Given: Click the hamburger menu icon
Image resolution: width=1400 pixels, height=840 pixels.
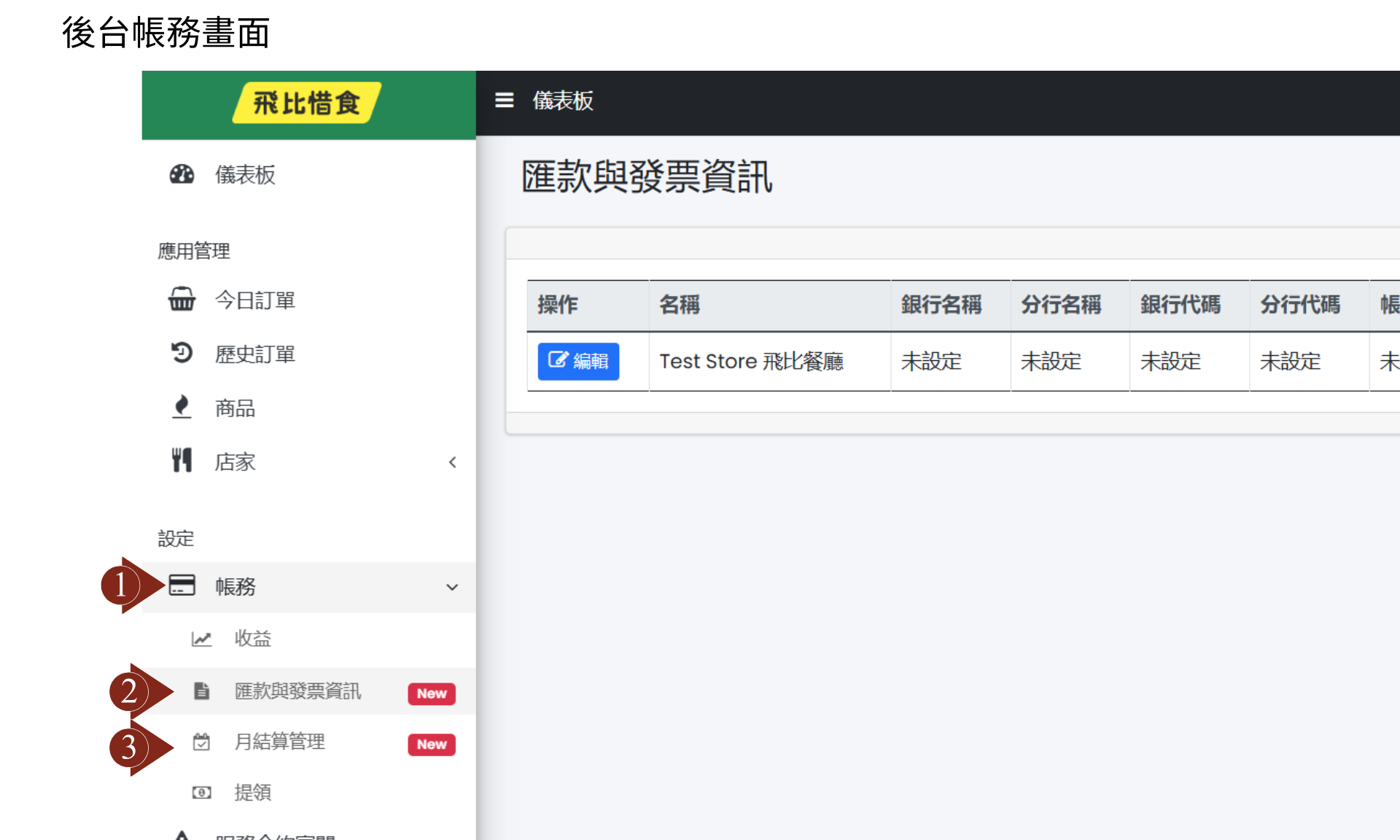Looking at the screenshot, I should coord(504,100).
